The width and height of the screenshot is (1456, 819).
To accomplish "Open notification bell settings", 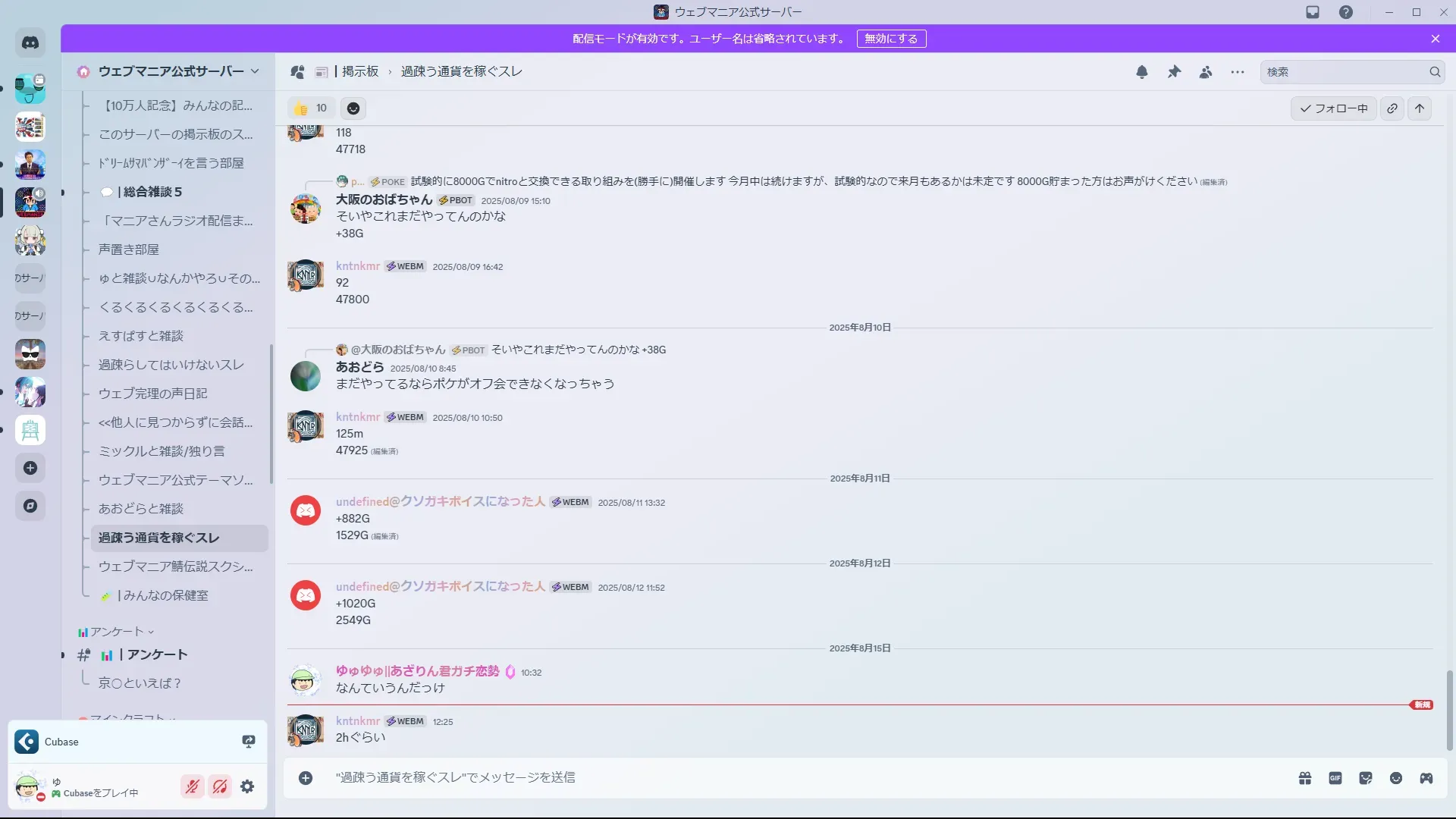I will point(1141,72).
